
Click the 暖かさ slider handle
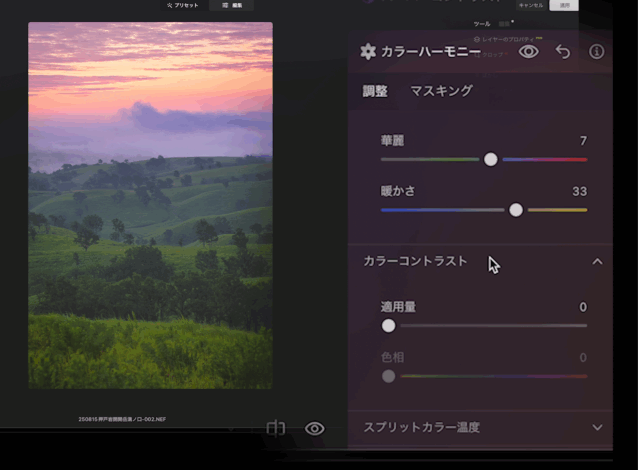[x=516, y=210]
